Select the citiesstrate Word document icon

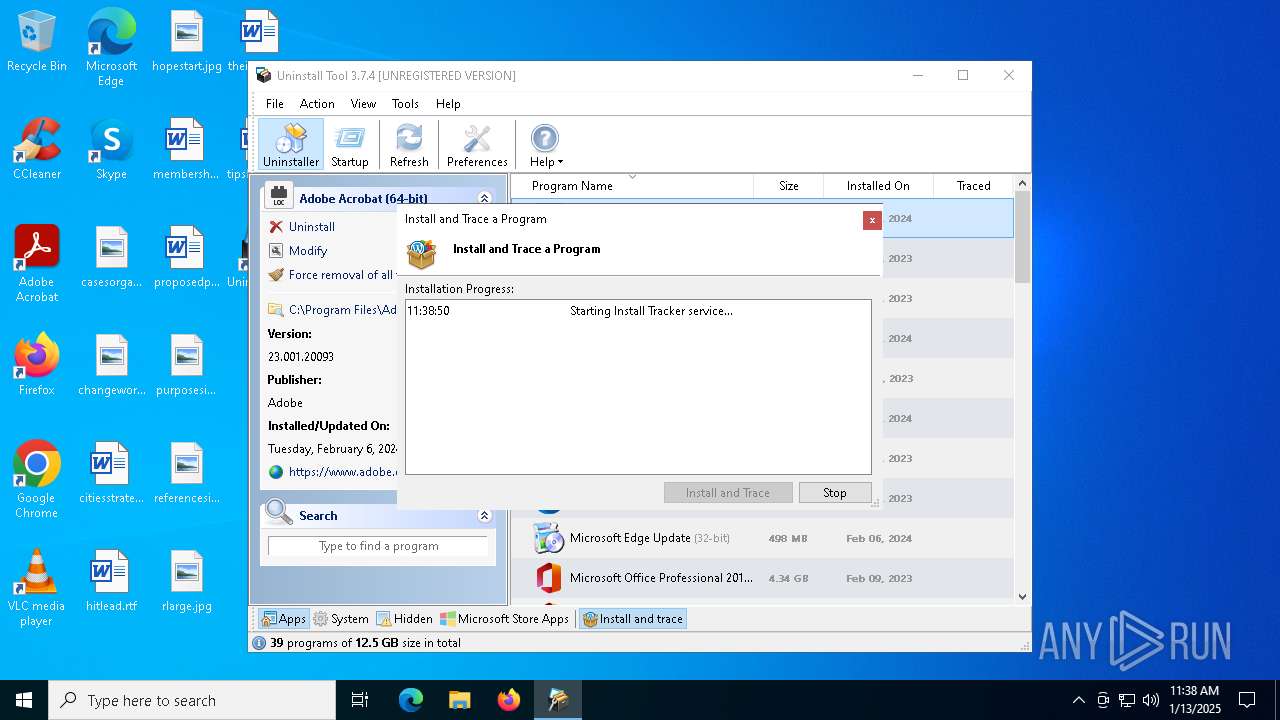coord(111,473)
